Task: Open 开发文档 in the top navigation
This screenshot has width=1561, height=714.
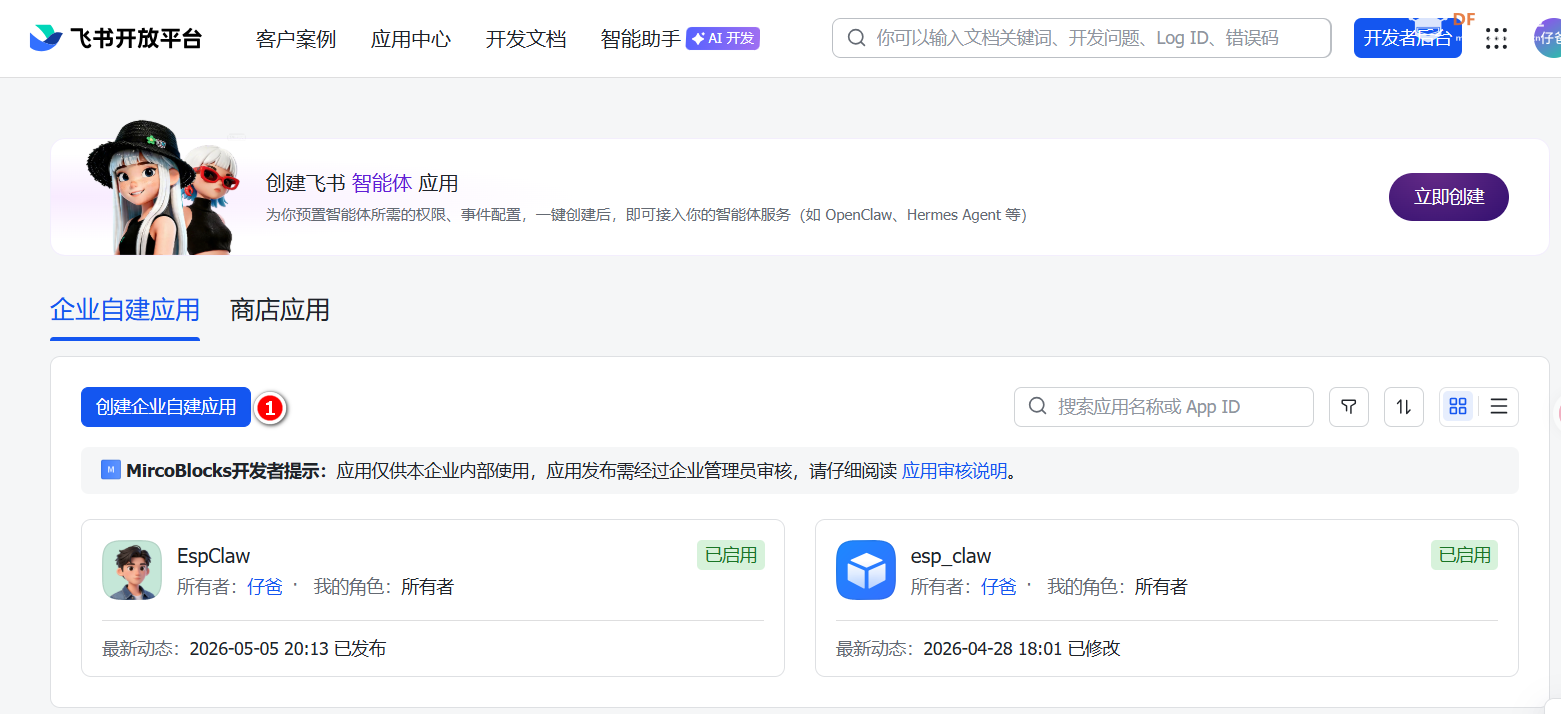Action: 526,39
